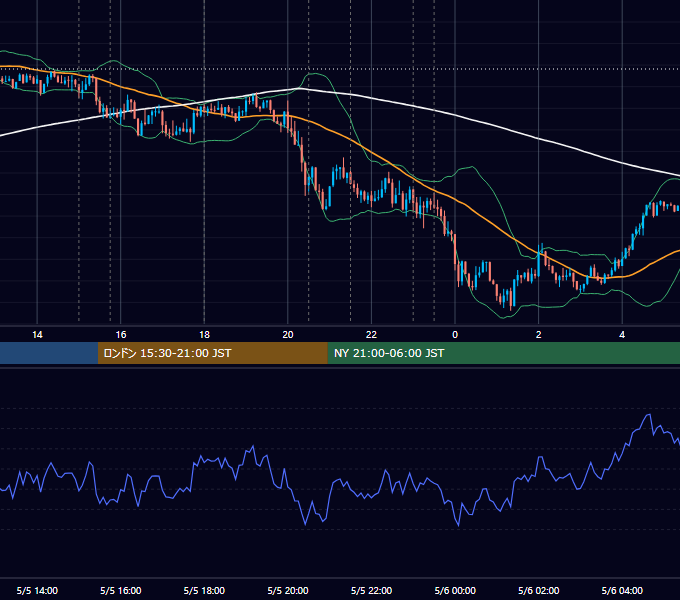Click the 5/5 20:00 timestamp label
Viewport: 680px width, 600px height.
288,590
